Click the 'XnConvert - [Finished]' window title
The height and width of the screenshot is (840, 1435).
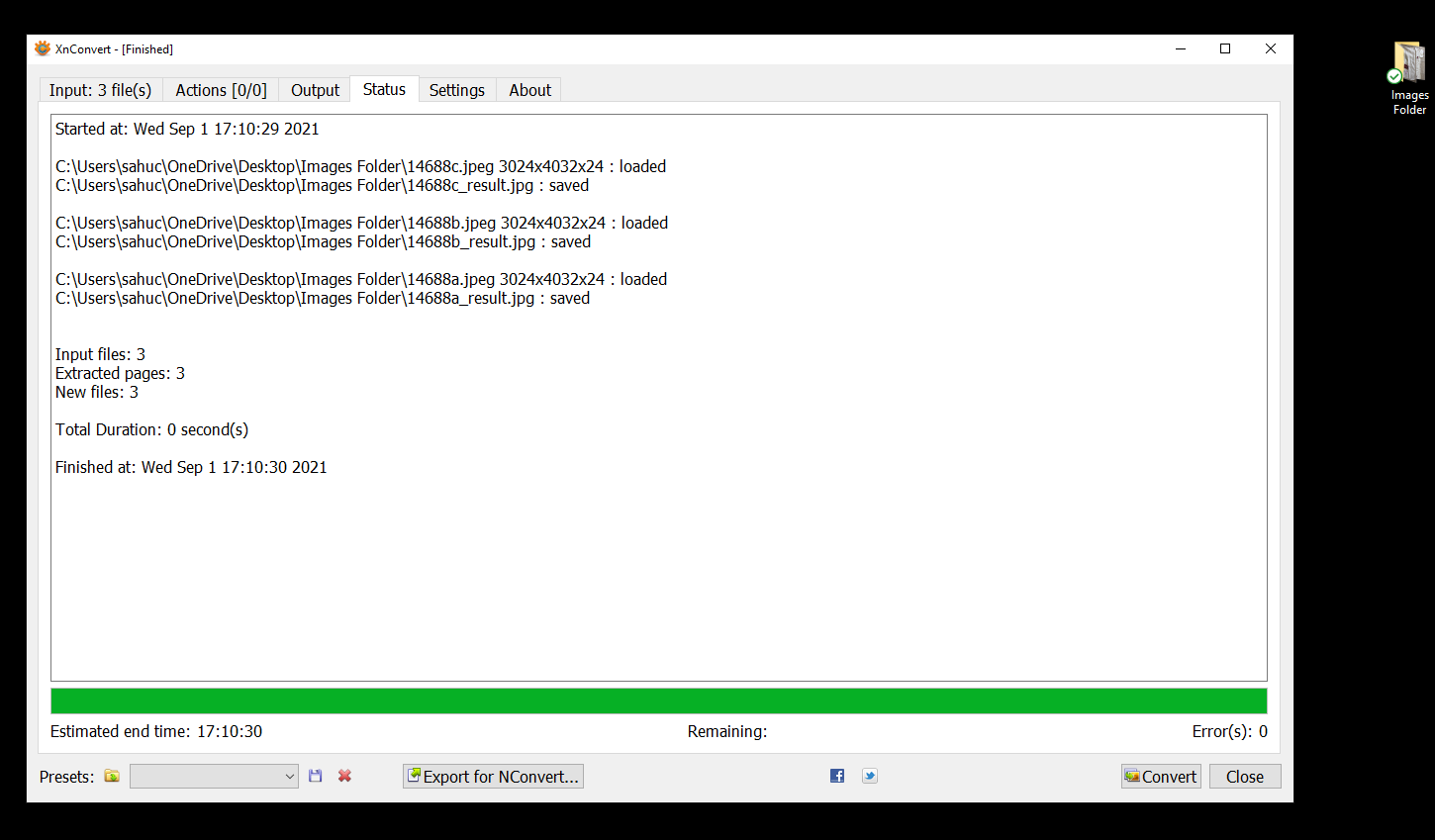114,48
